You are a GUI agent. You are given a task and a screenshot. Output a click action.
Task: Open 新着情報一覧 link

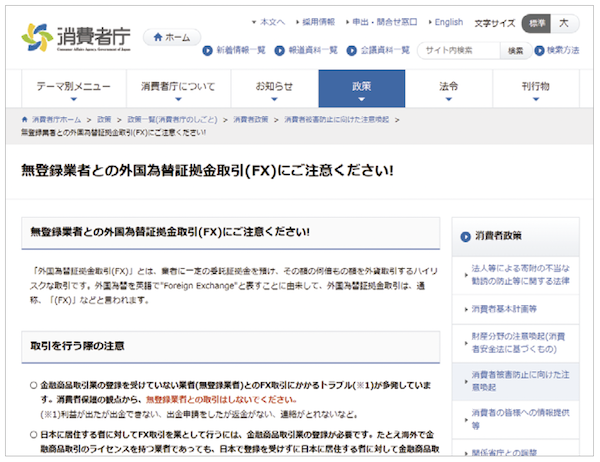[241, 50]
